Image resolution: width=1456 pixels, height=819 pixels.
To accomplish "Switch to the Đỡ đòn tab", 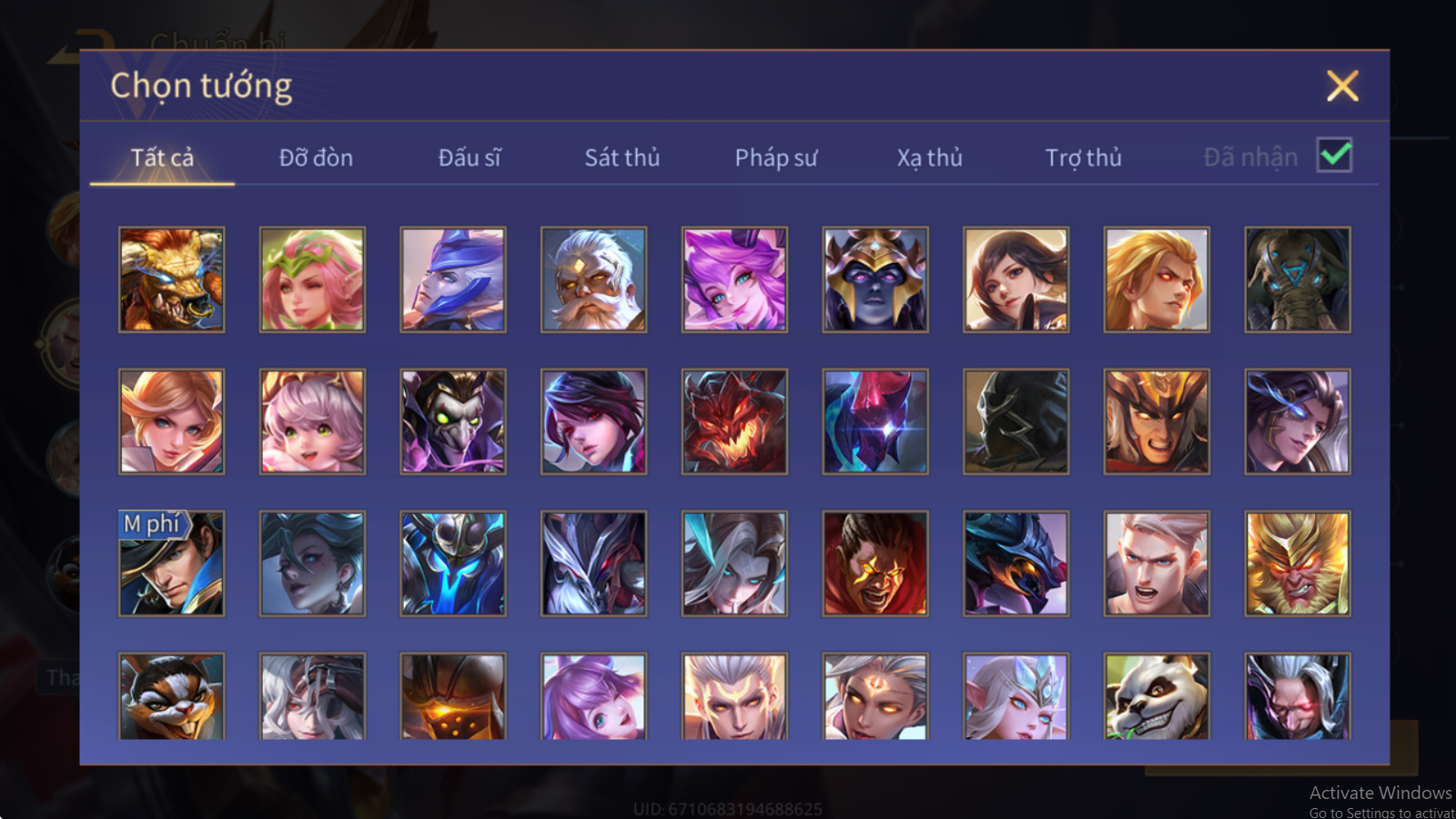I will (316, 157).
